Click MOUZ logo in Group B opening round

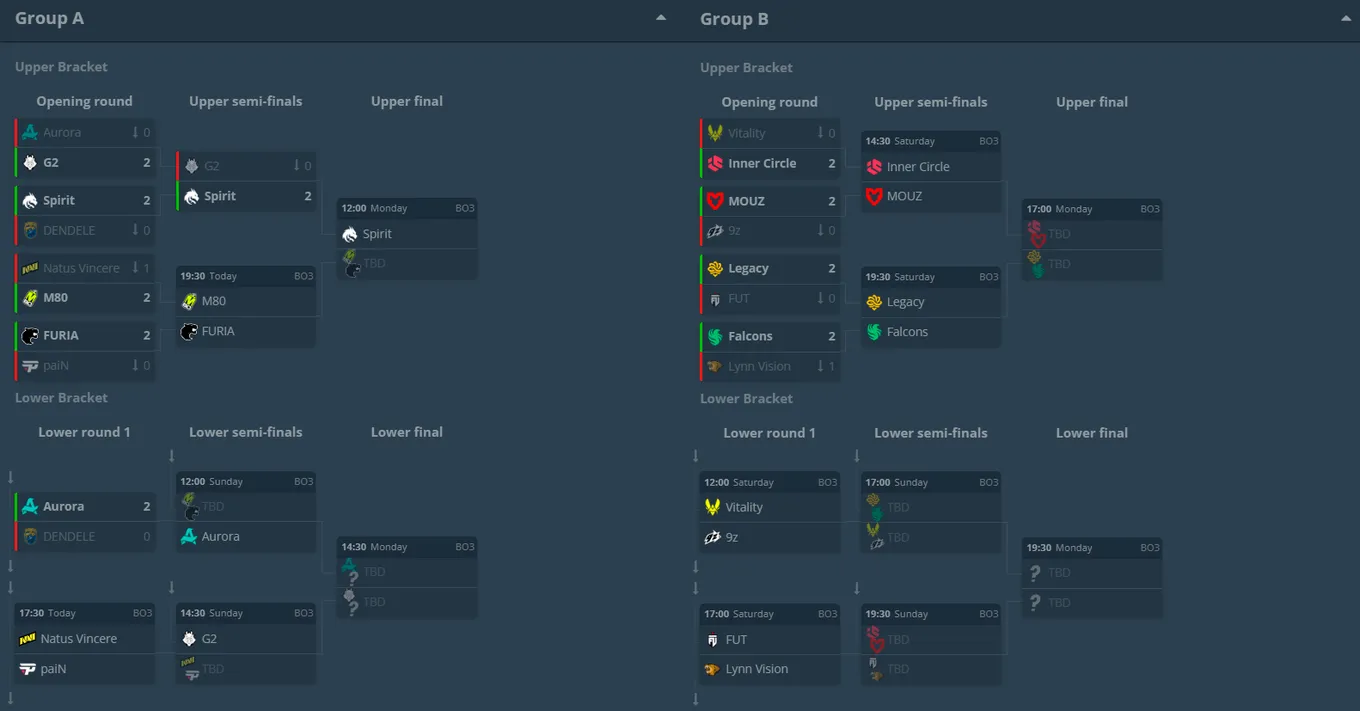pyautogui.click(x=715, y=201)
